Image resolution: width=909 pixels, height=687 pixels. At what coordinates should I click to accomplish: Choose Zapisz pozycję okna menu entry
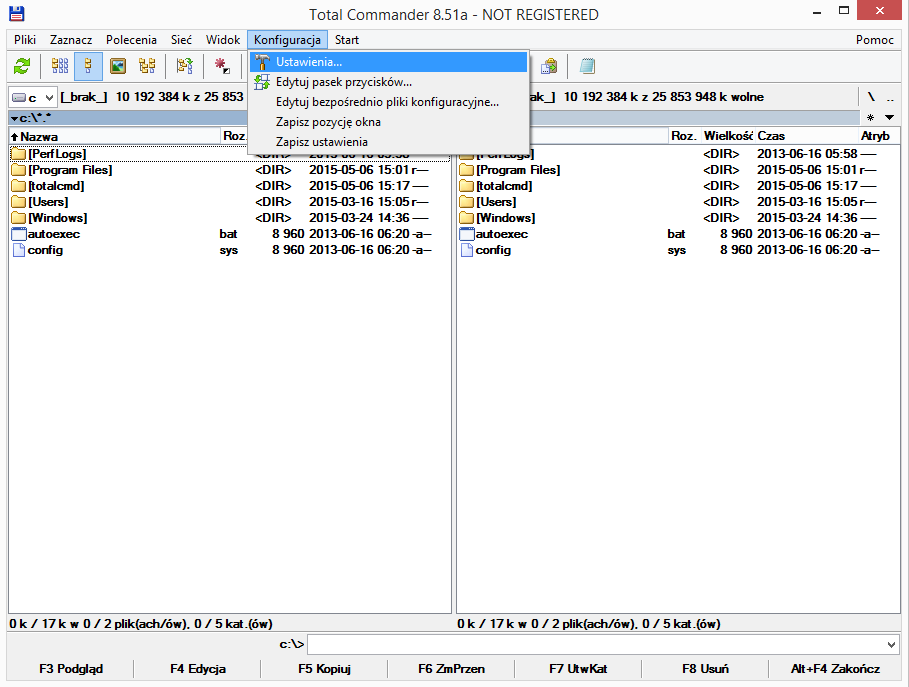tap(388, 122)
